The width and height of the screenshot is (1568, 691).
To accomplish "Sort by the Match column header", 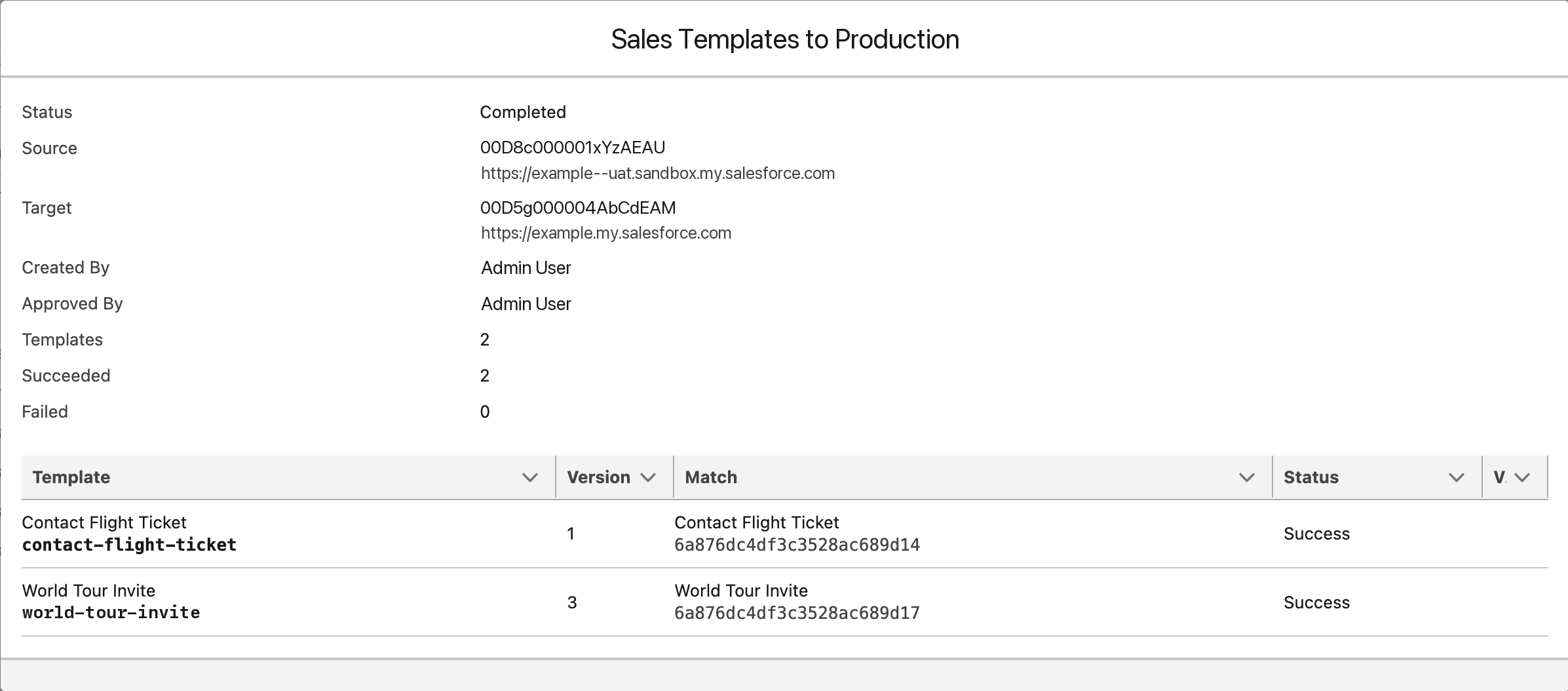I will tap(711, 477).
